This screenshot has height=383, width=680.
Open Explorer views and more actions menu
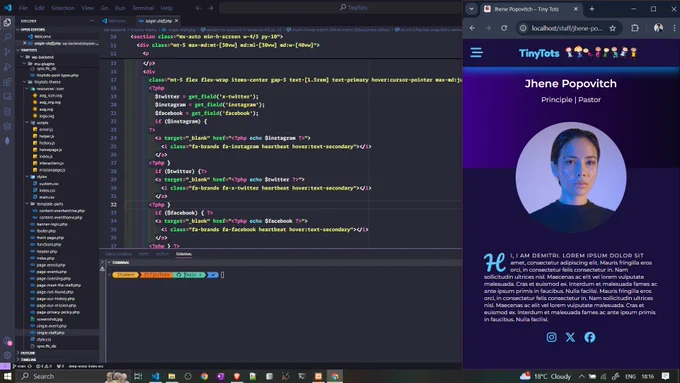tap(92, 21)
